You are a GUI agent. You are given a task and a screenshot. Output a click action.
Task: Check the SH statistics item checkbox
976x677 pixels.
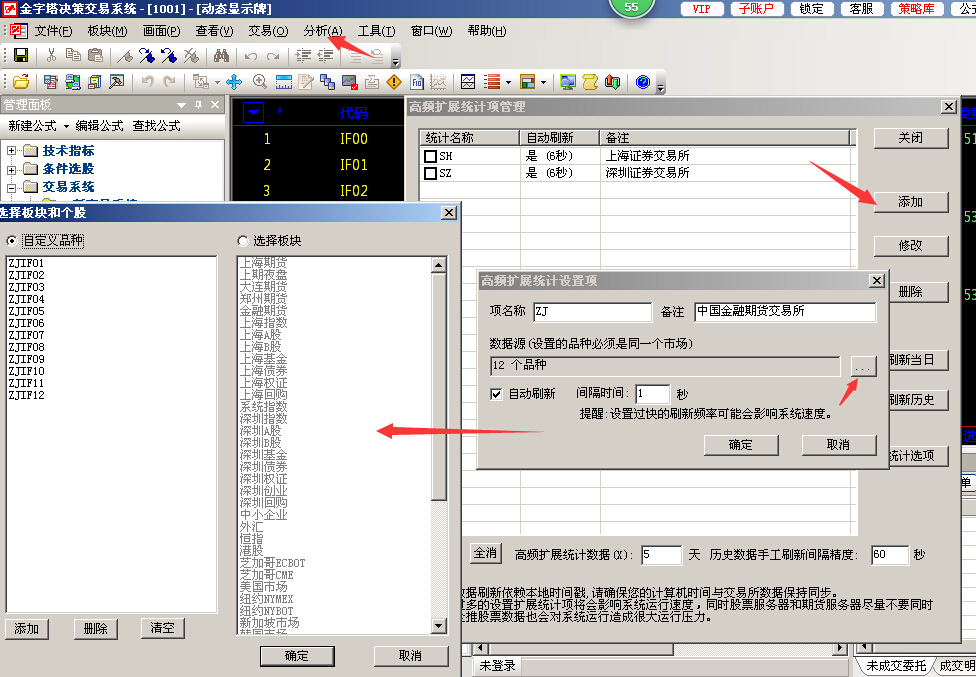431,156
